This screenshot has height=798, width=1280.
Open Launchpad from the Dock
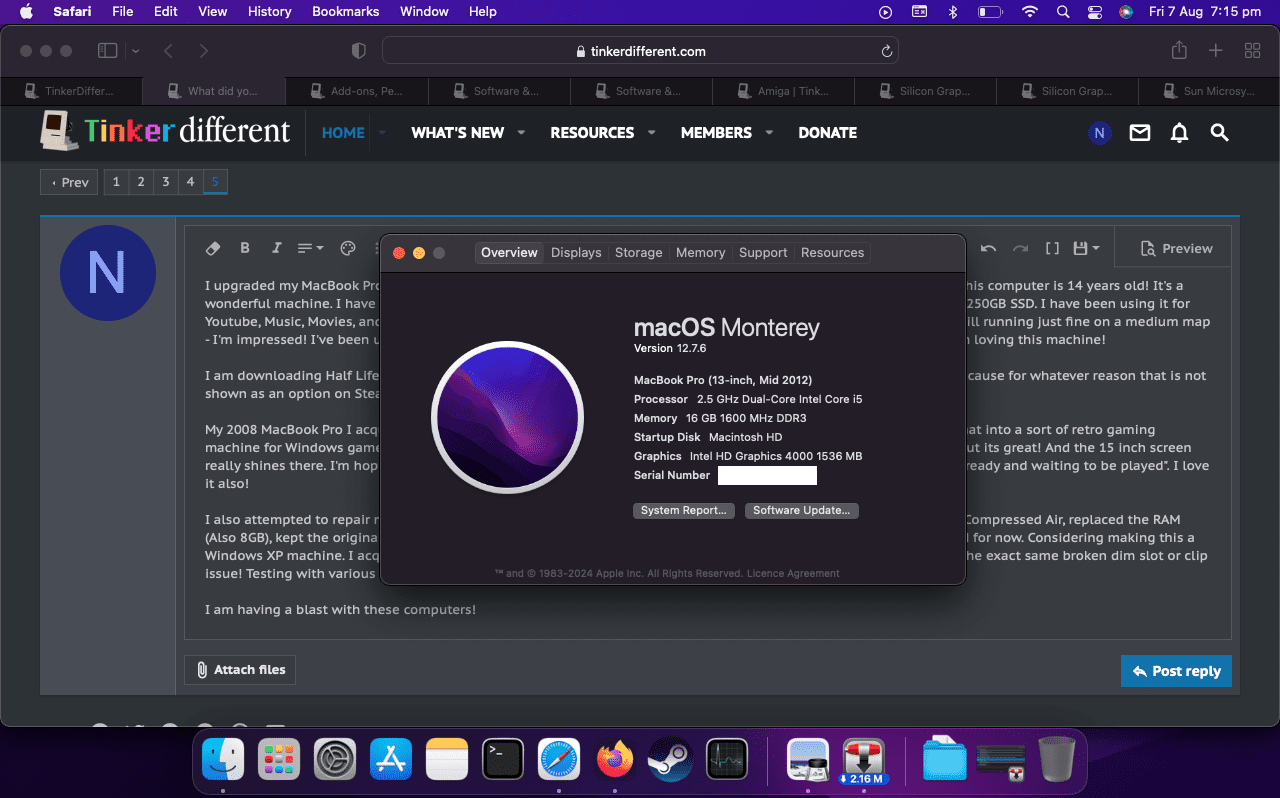tap(279, 759)
